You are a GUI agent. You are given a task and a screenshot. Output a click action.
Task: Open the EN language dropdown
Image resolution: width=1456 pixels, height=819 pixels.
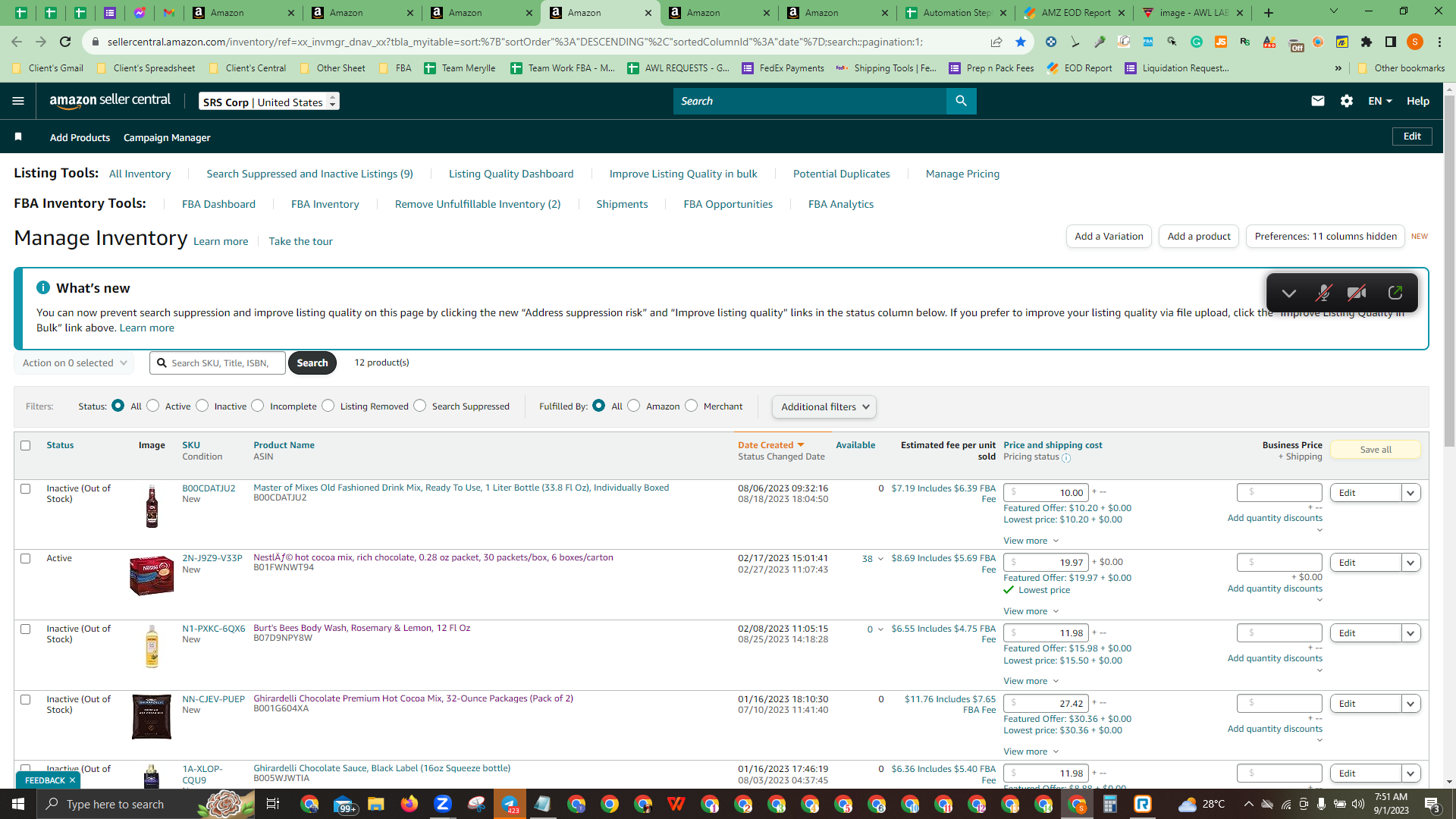pos(1380,101)
